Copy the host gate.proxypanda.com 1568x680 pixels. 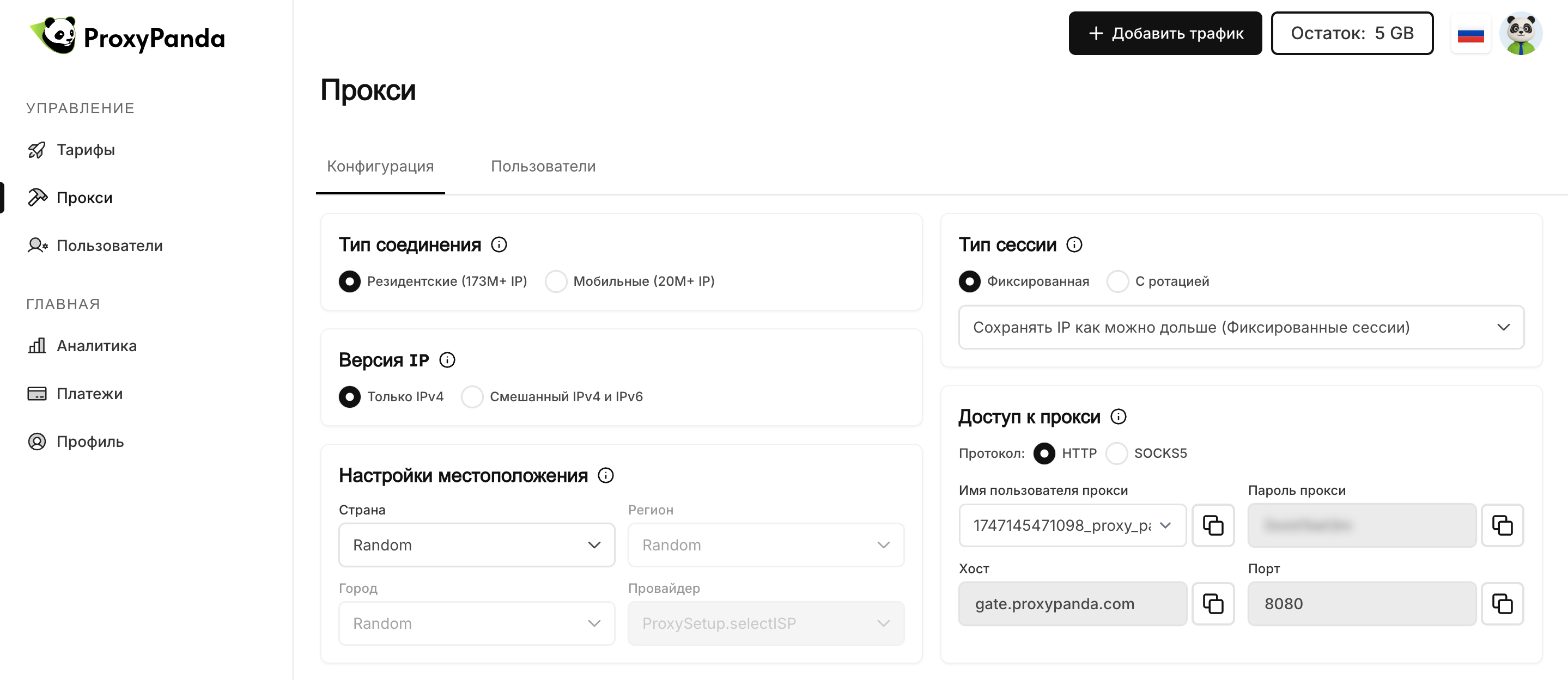tap(1213, 603)
